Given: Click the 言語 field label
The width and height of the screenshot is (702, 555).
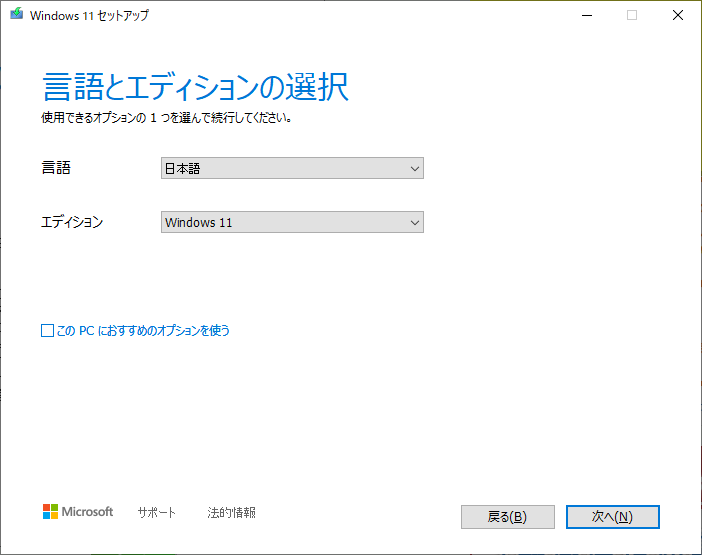Looking at the screenshot, I should point(56,168).
